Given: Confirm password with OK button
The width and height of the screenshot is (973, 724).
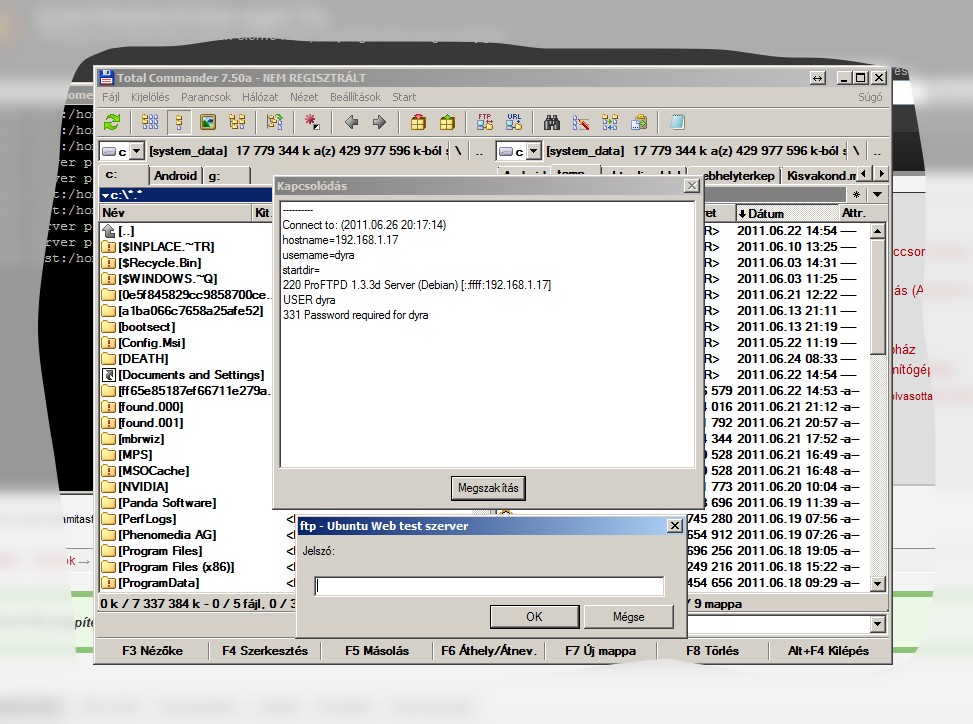Looking at the screenshot, I should pyautogui.click(x=534, y=617).
